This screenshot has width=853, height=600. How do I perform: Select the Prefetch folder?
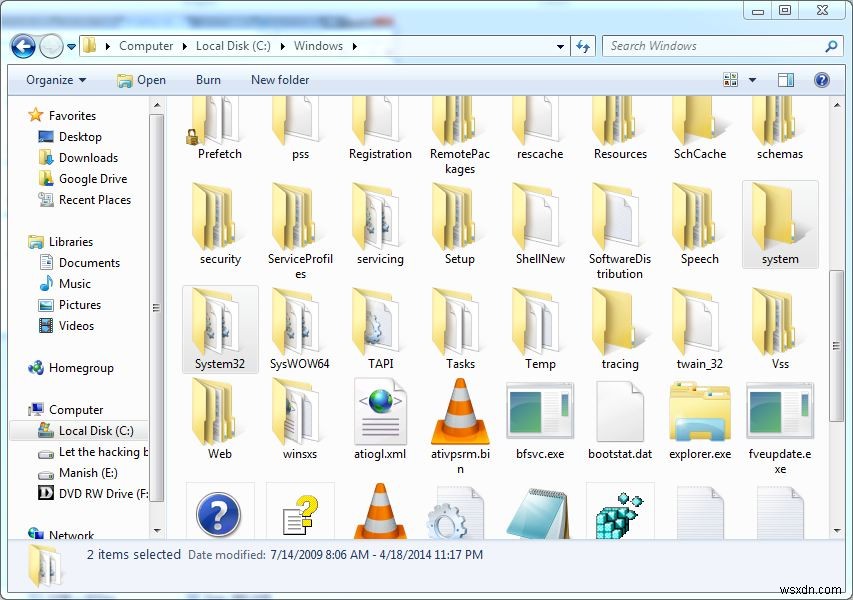pos(220,130)
